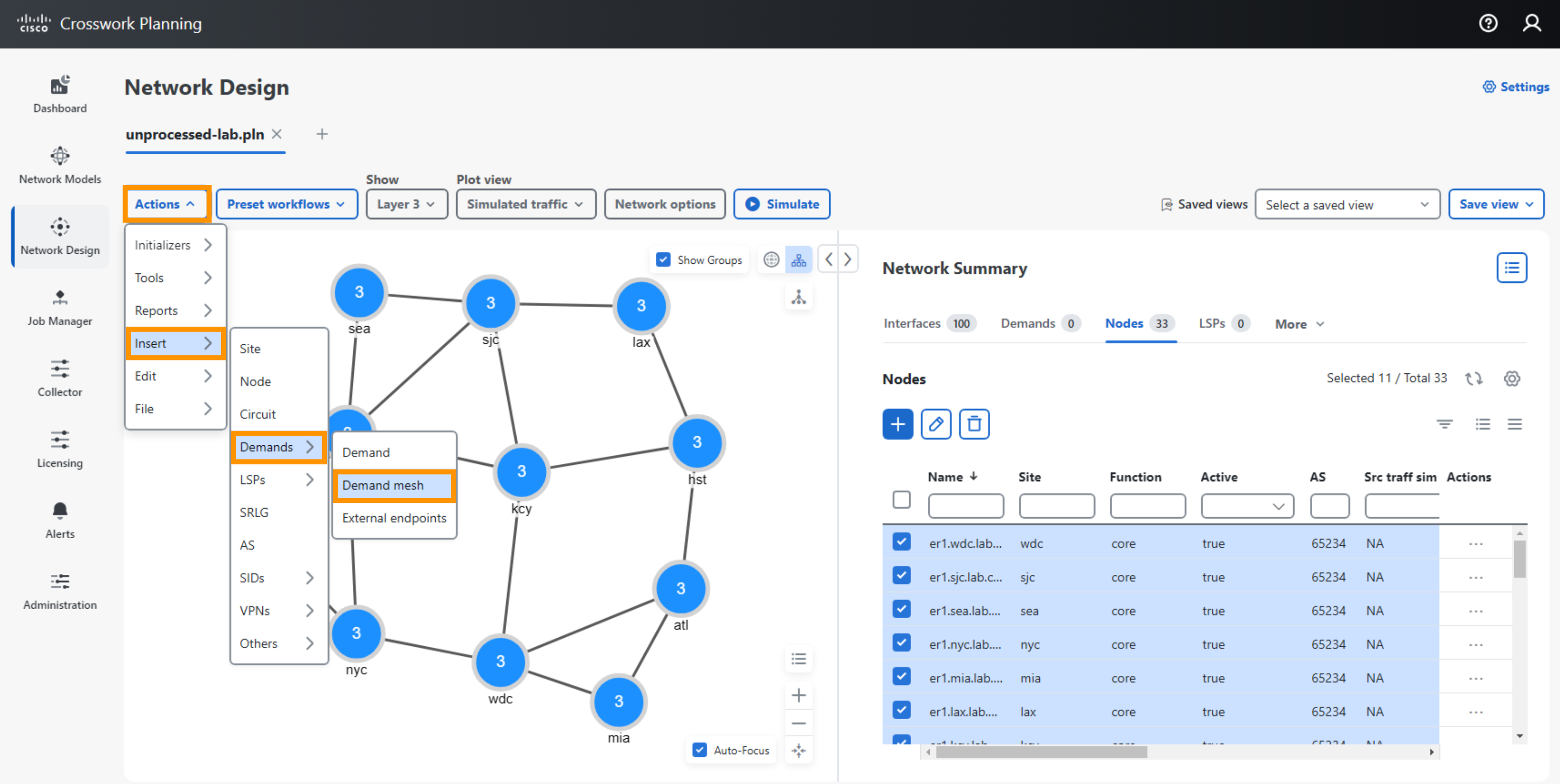Toggle Show Groups checkbox
This screenshot has width=1560, height=784.
[663, 260]
